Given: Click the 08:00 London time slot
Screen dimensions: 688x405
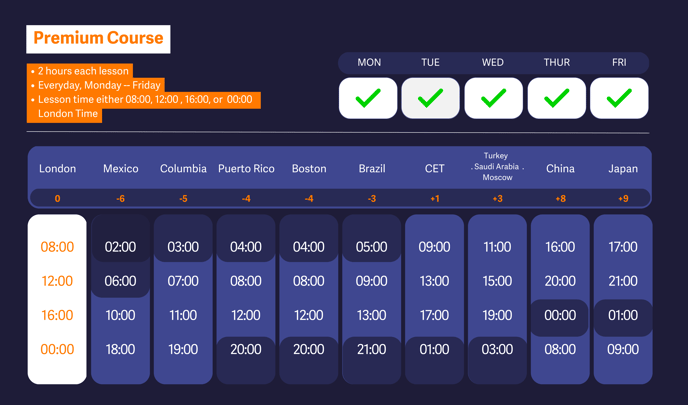Looking at the screenshot, I should tap(57, 247).
